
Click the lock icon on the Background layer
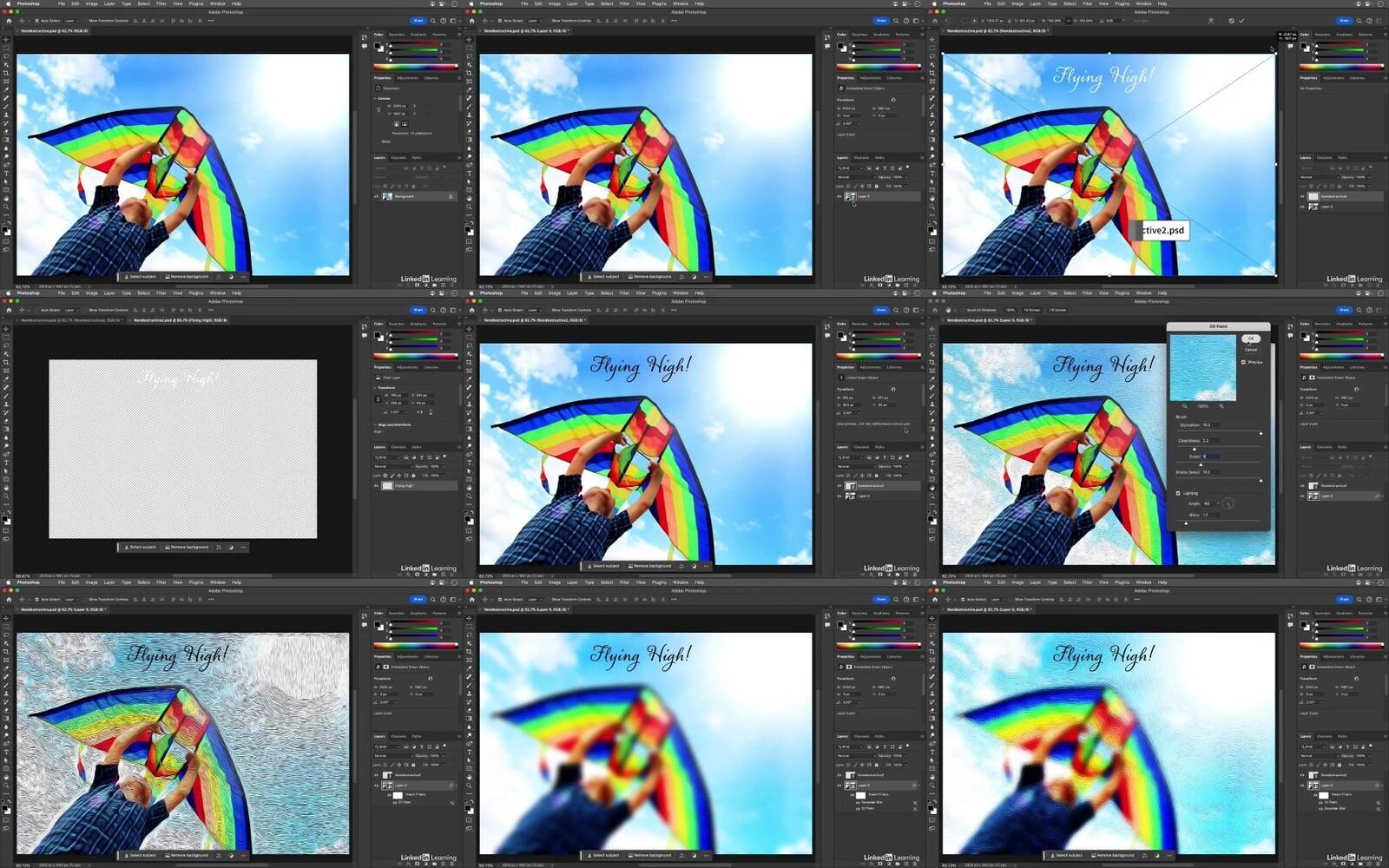(451, 196)
